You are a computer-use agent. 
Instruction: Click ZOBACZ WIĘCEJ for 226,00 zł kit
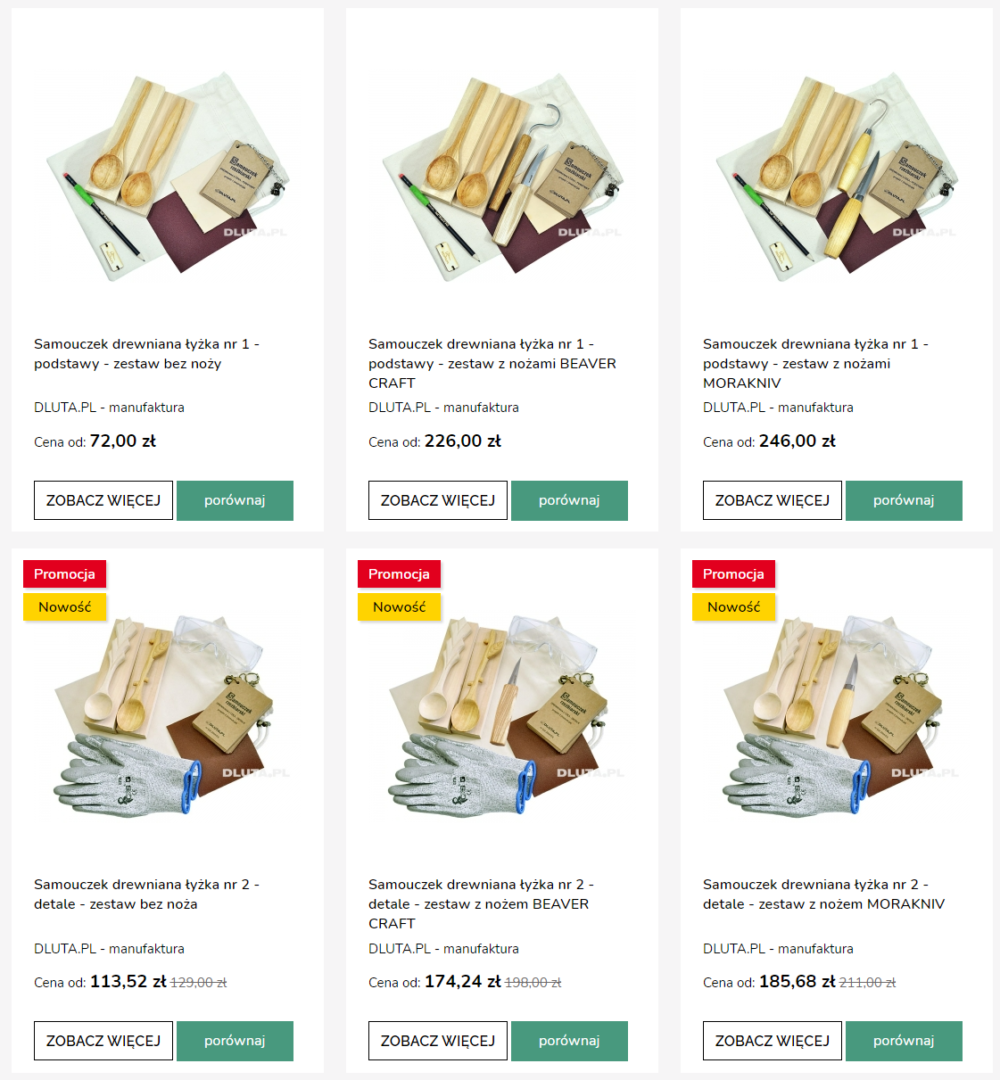(x=438, y=500)
